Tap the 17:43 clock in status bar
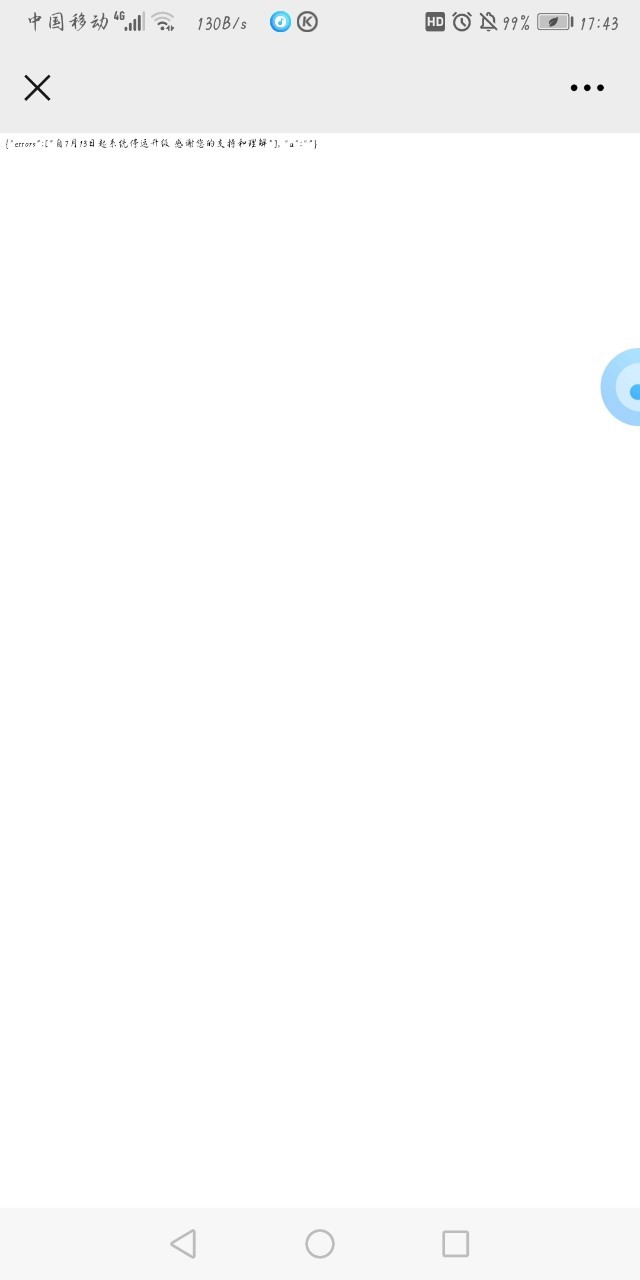Viewport: 640px width, 1280px height. coord(599,23)
